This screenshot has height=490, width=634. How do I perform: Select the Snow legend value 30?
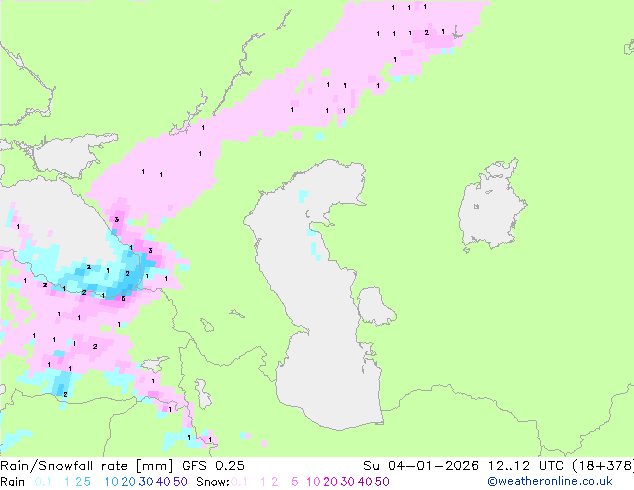[348, 482]
